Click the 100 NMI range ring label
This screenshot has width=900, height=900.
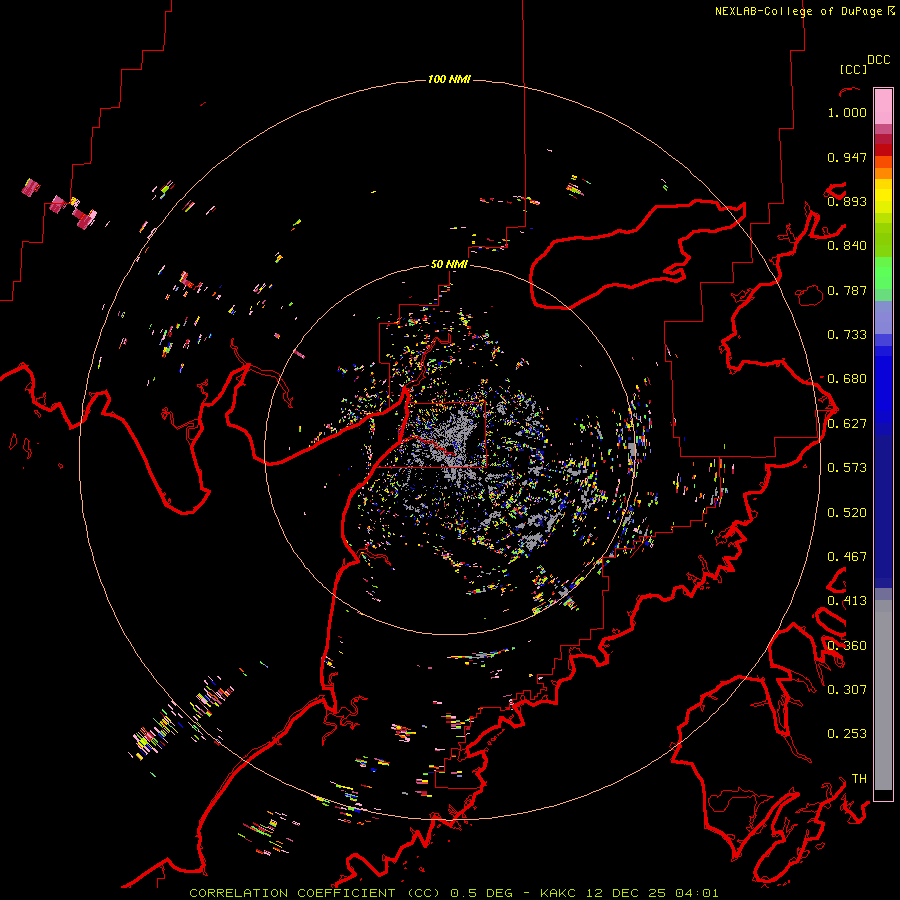point(449,79)
